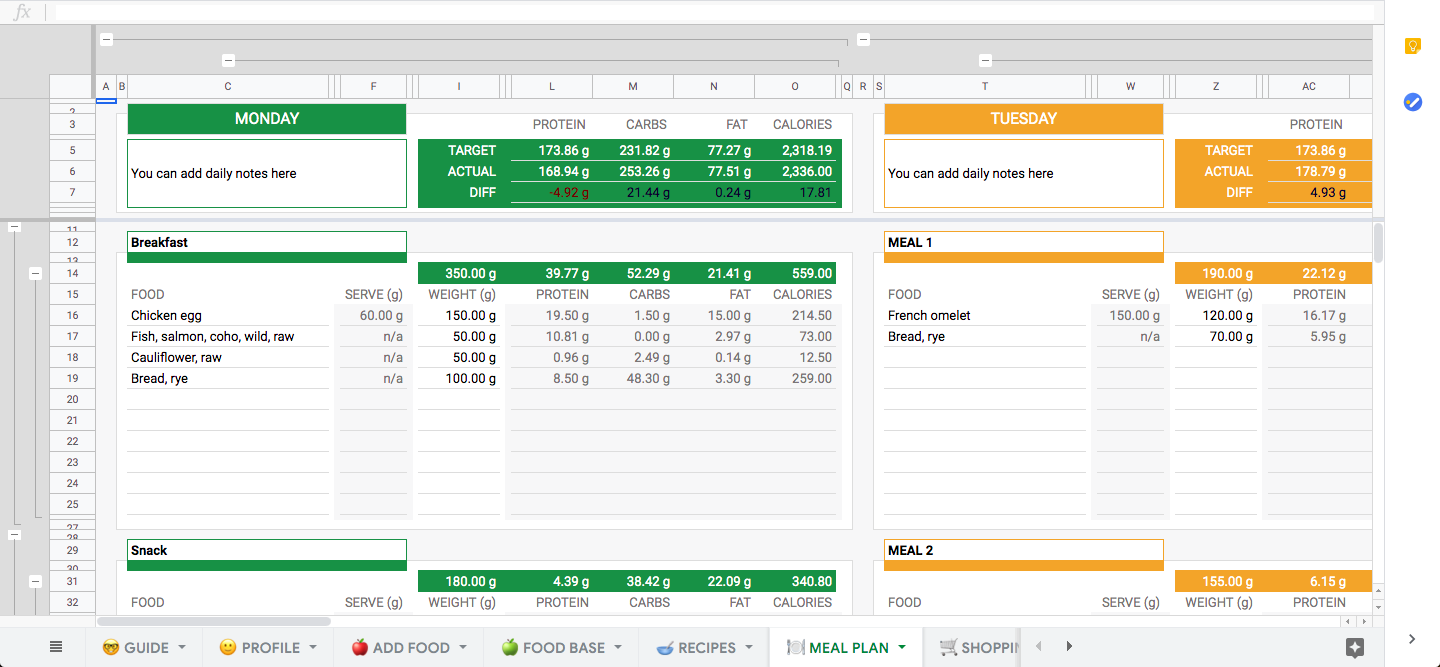This screenshot has height=667, width=1440.
Task: Open the FOOD BASE tab dropdown arrow
Action: click(617, 647)
